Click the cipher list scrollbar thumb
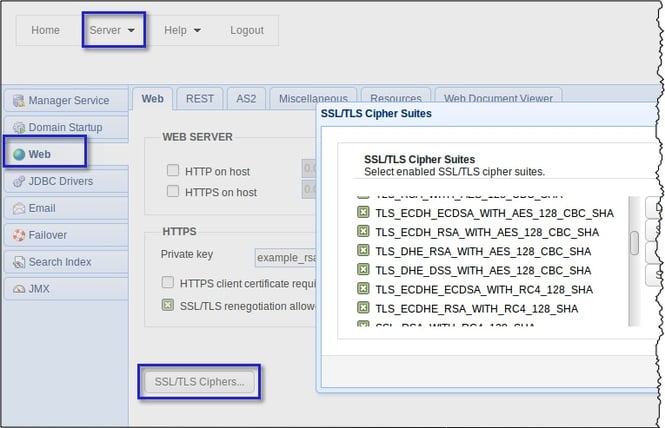Viewport: 665px width, 428px height. (633, 244)
